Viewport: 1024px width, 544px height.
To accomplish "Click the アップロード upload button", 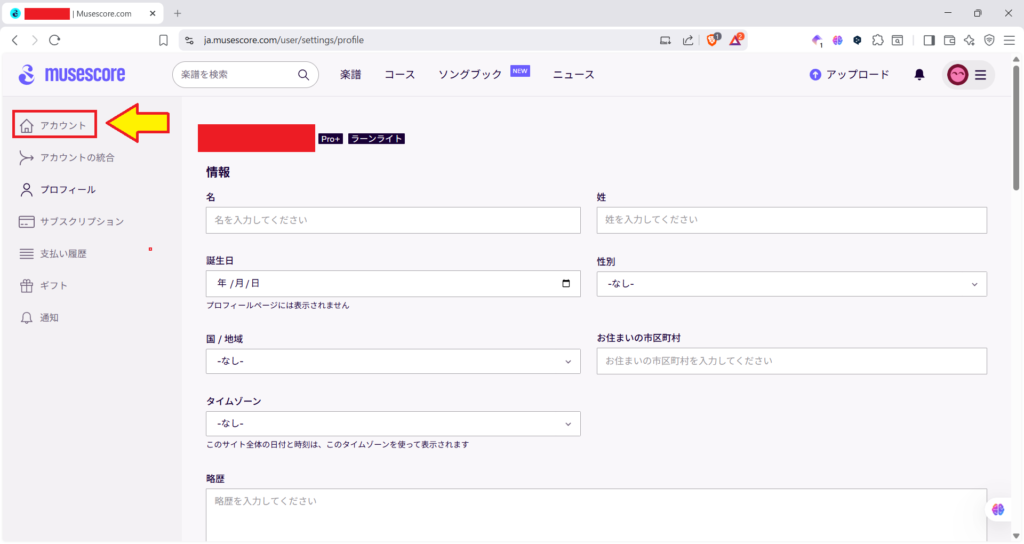I will 849,74.
